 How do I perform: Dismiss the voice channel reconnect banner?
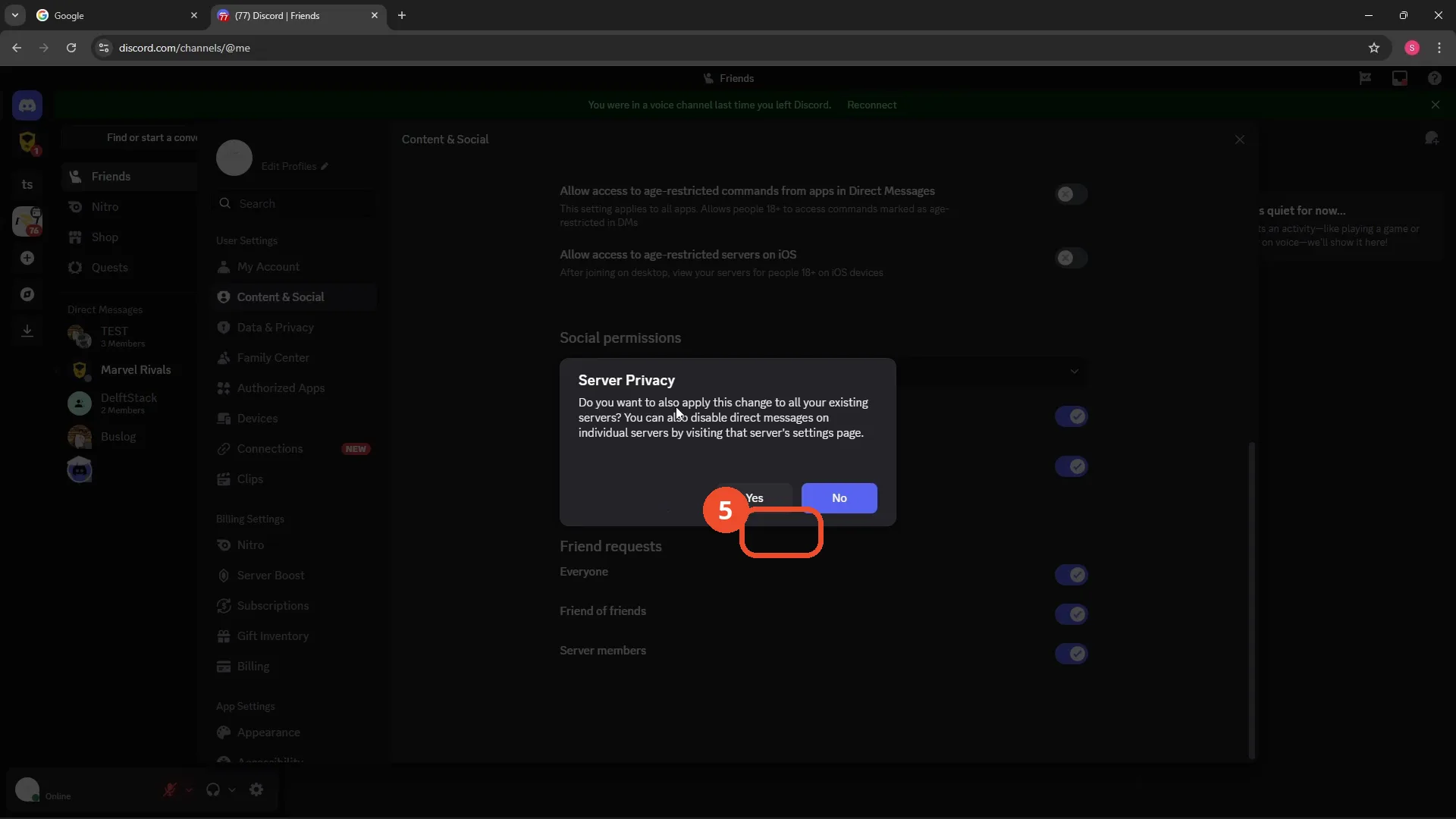click(1435, 105)
